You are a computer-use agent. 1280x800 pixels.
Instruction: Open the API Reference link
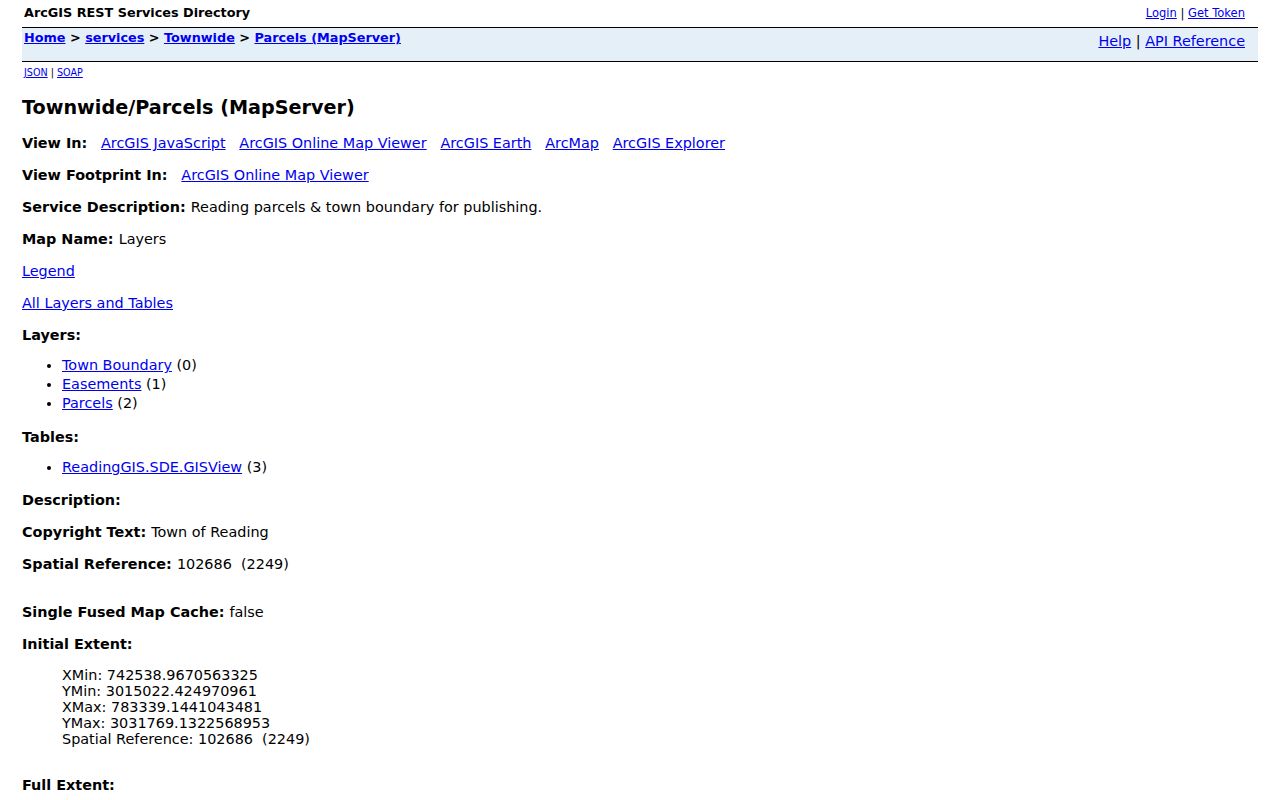point(1195,41)
